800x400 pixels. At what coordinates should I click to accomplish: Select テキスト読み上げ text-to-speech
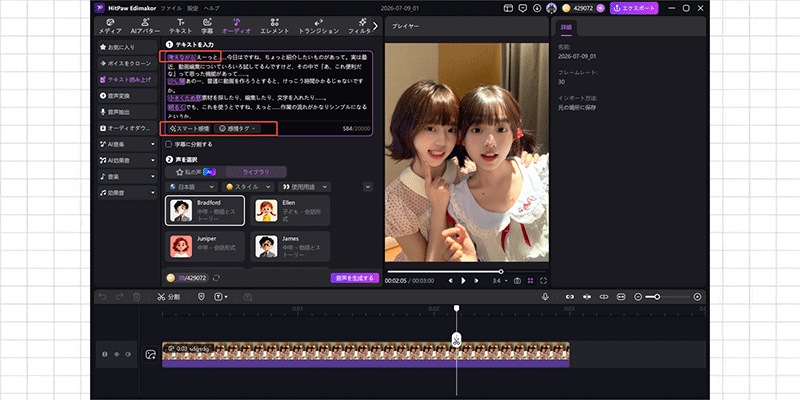128,80
